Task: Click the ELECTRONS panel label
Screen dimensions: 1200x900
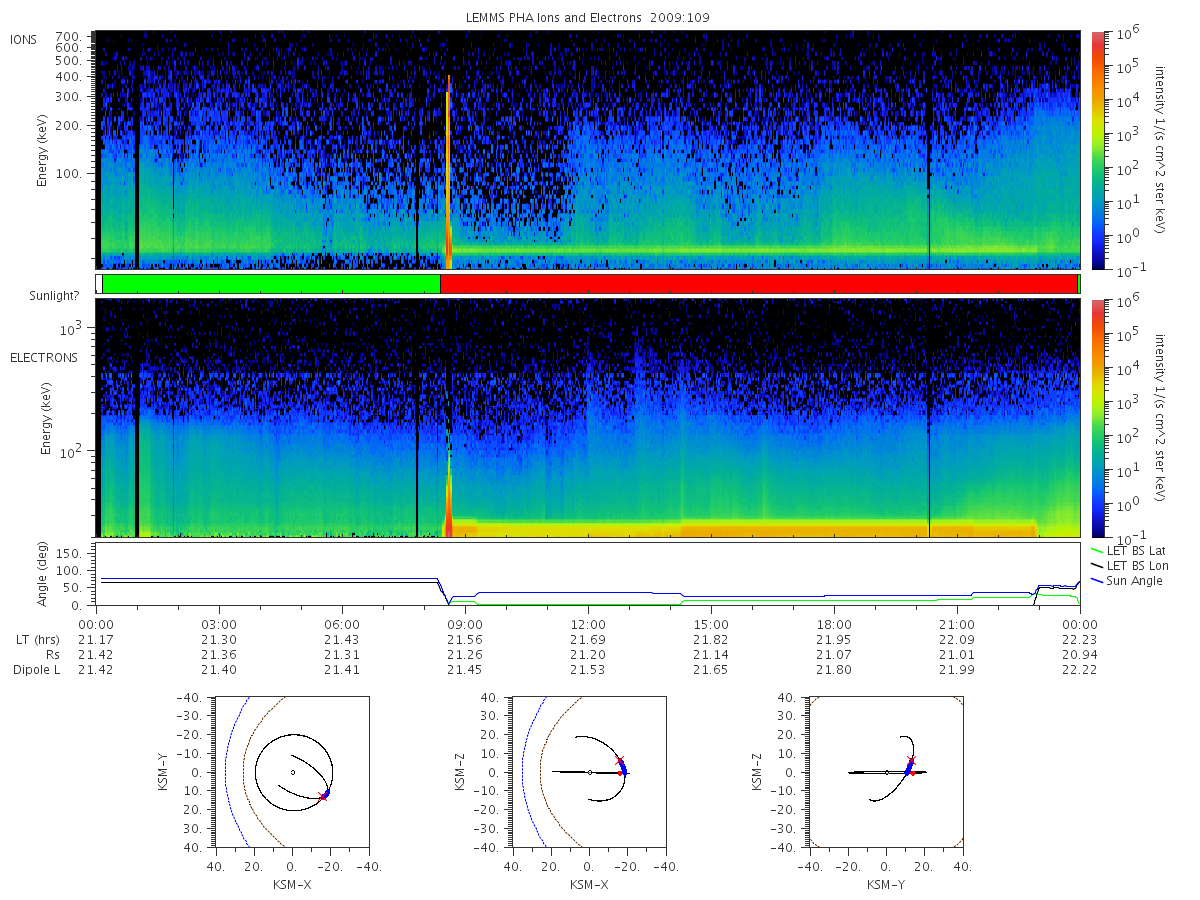Action: coord(43,357)
